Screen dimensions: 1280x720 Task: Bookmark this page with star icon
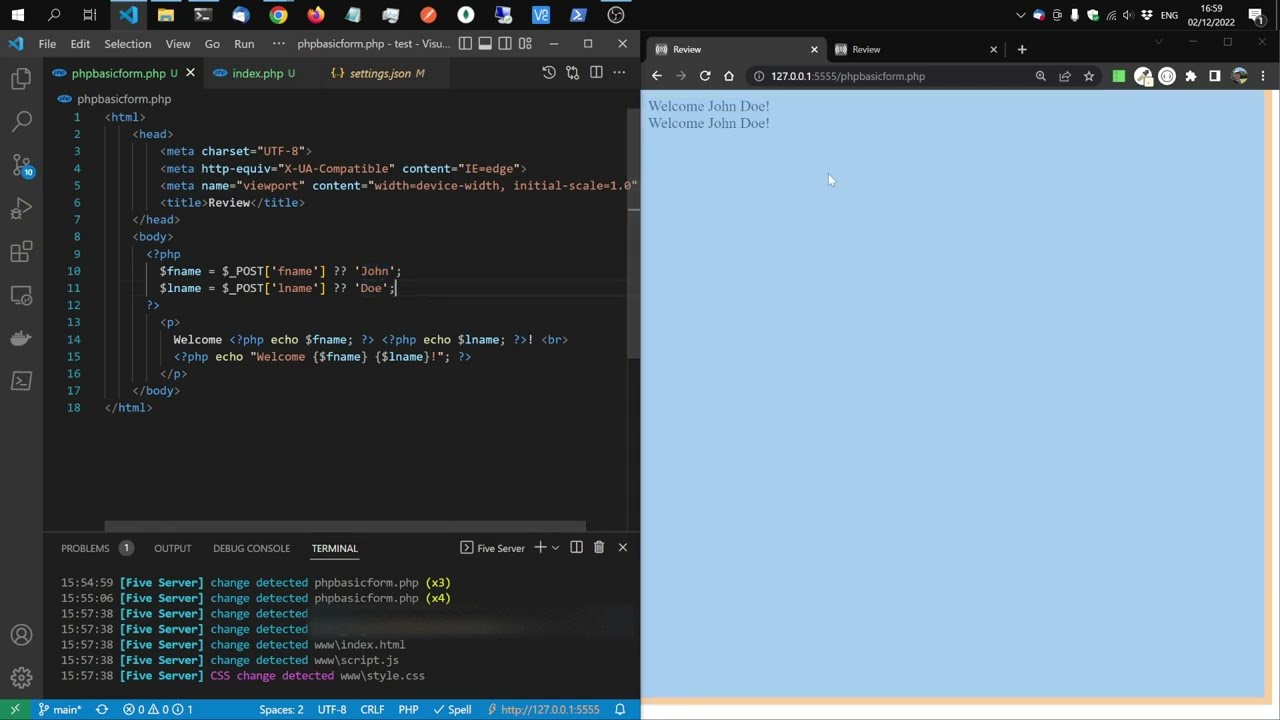coord(1089,76)
